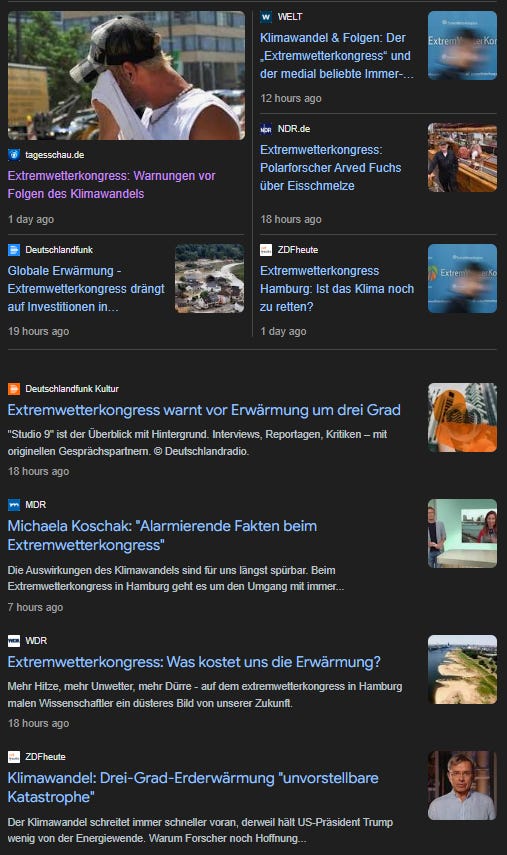Click the WDR river sandbank thumbnail
507x855 pixels.
462,670
